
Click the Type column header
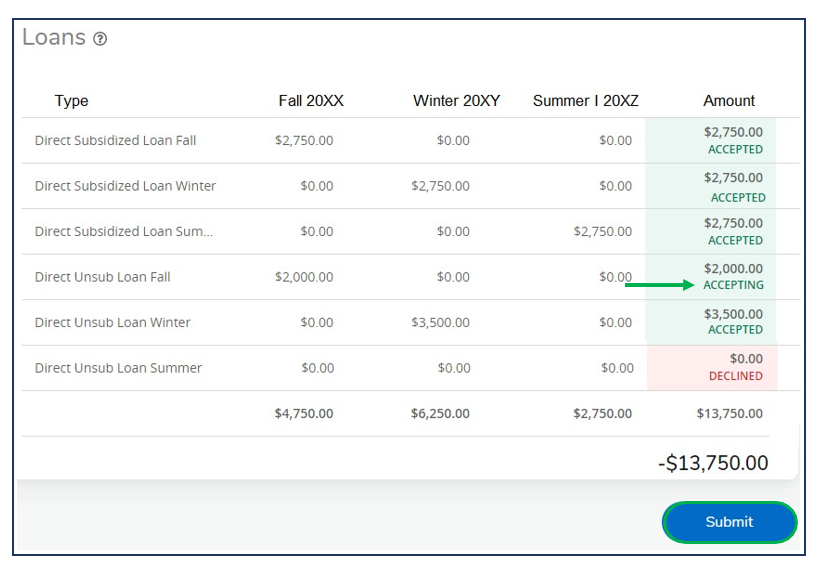click(71, 101)
